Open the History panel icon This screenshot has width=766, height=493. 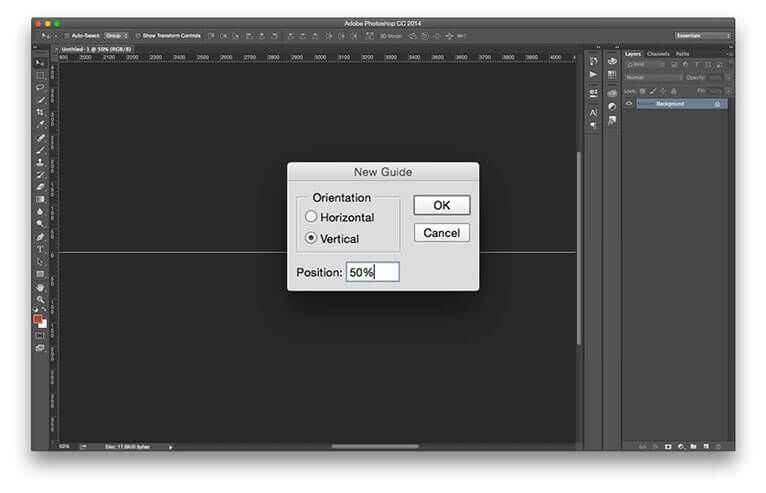tap(593, 61)
